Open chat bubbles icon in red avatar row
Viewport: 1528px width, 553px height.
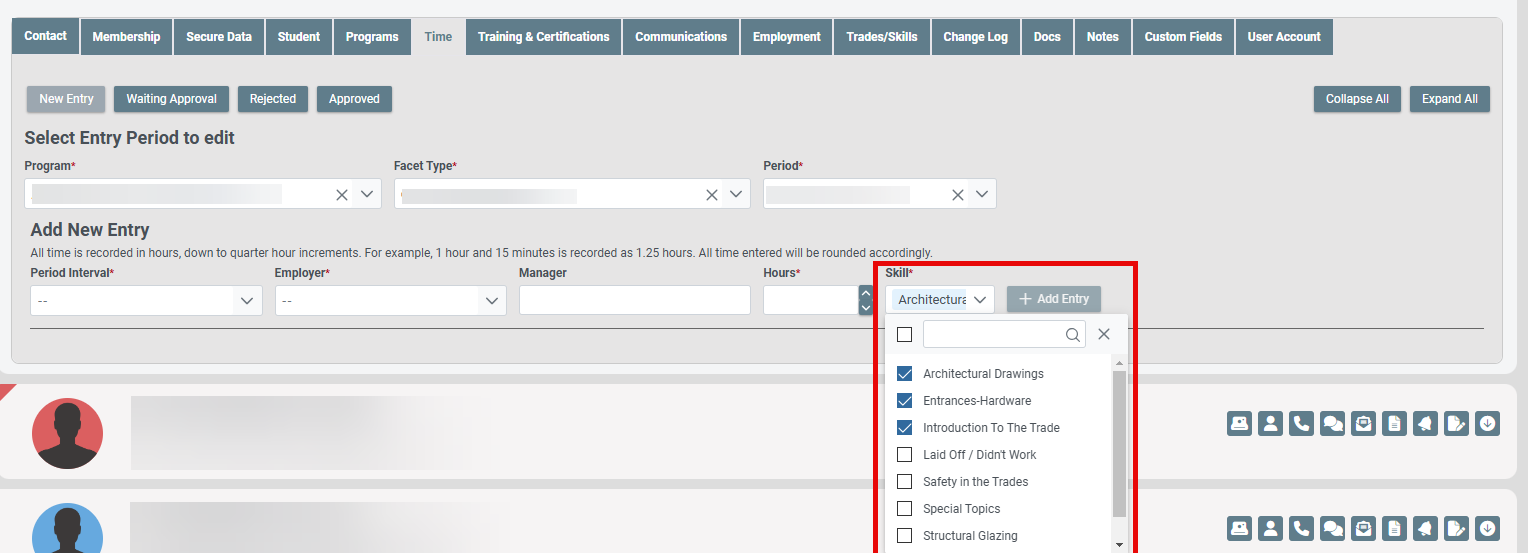(x=1332, y=423)
